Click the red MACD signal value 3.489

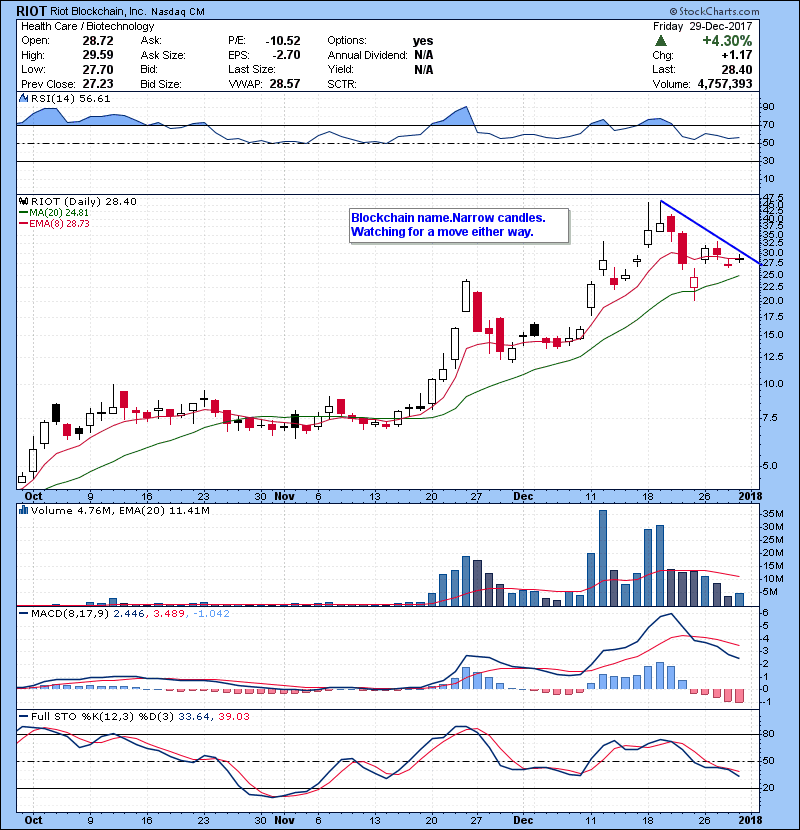click(x=168, y=614)
